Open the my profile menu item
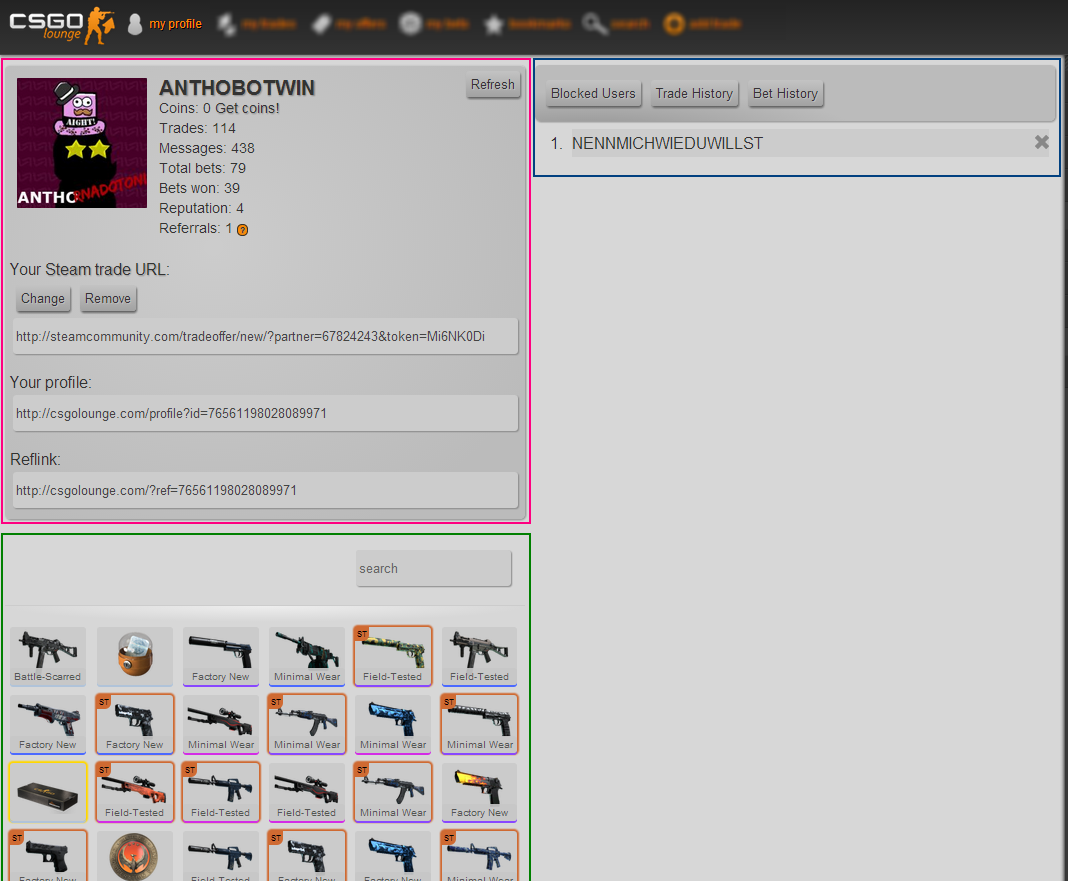1068x881 pixels. (175, 24)
